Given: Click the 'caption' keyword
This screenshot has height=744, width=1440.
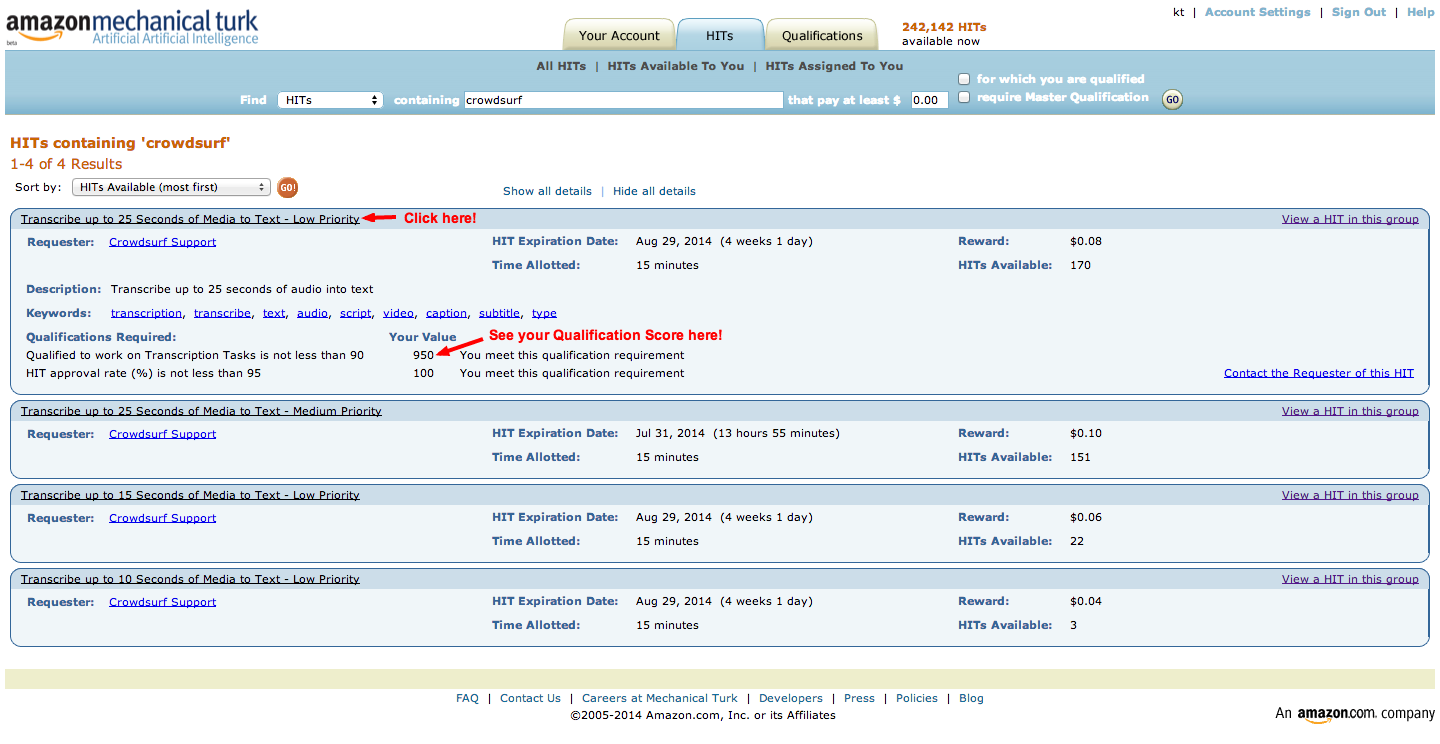Looking at the screenshot, I should (x=446, y=313).
